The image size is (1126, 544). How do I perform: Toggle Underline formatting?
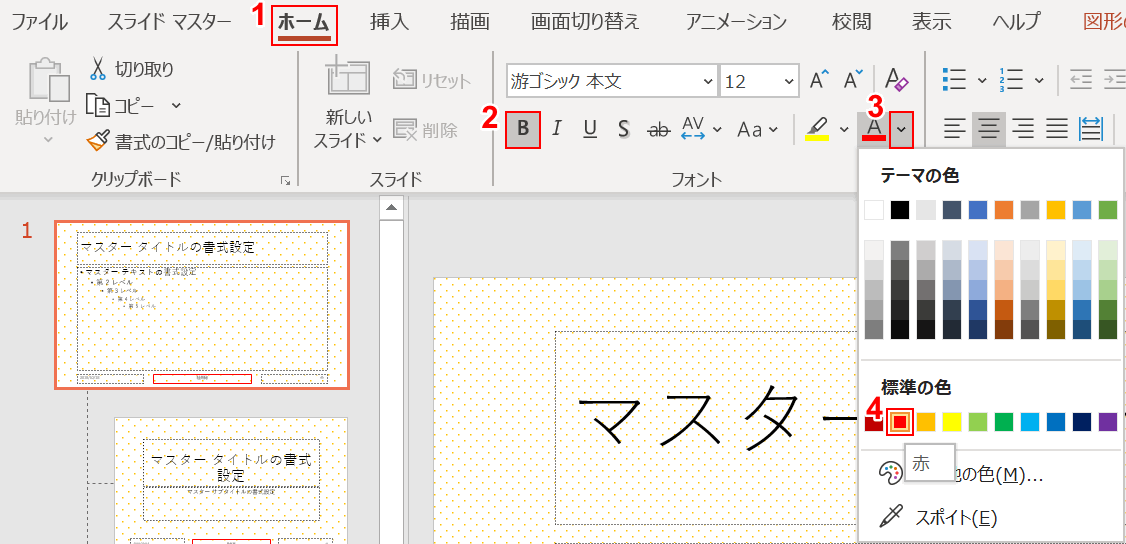click(590, 129)
